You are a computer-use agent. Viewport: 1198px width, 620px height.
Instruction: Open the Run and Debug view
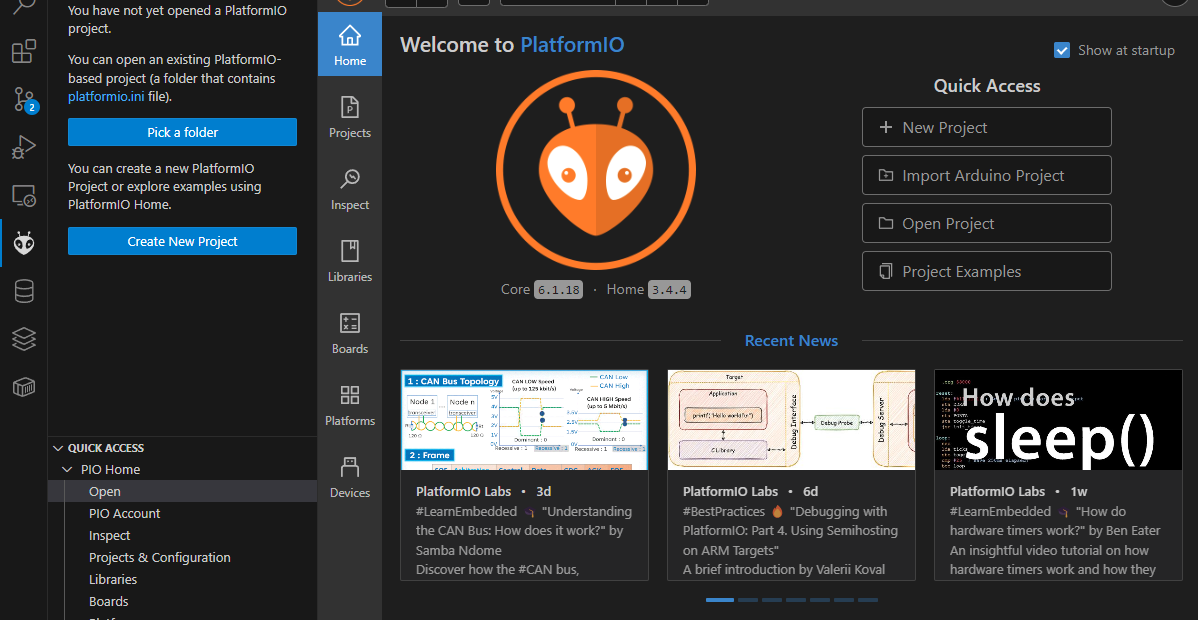(x=24, y=147)
